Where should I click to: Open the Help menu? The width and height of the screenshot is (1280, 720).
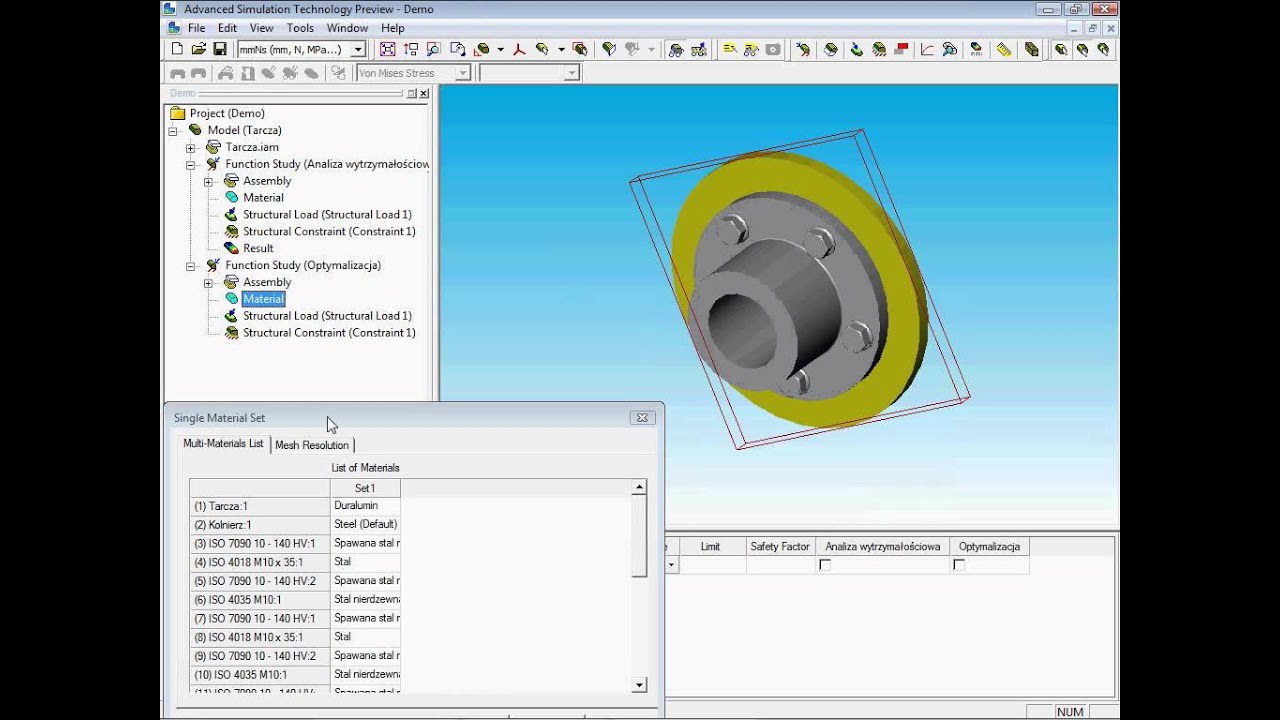pyautogui.click(x=393, y=28)
